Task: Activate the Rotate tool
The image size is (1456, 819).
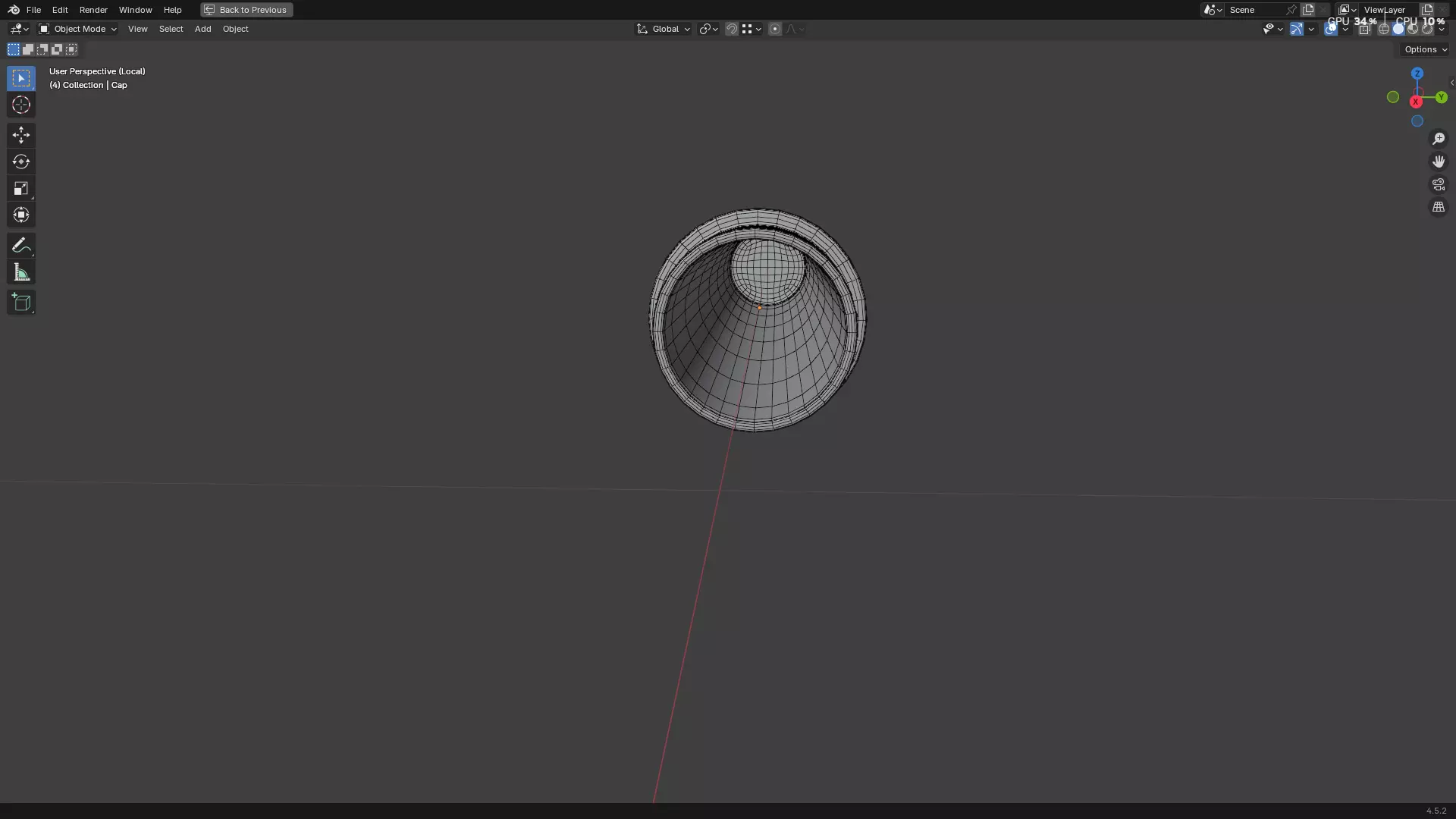Action: click(x=20, y=162)
